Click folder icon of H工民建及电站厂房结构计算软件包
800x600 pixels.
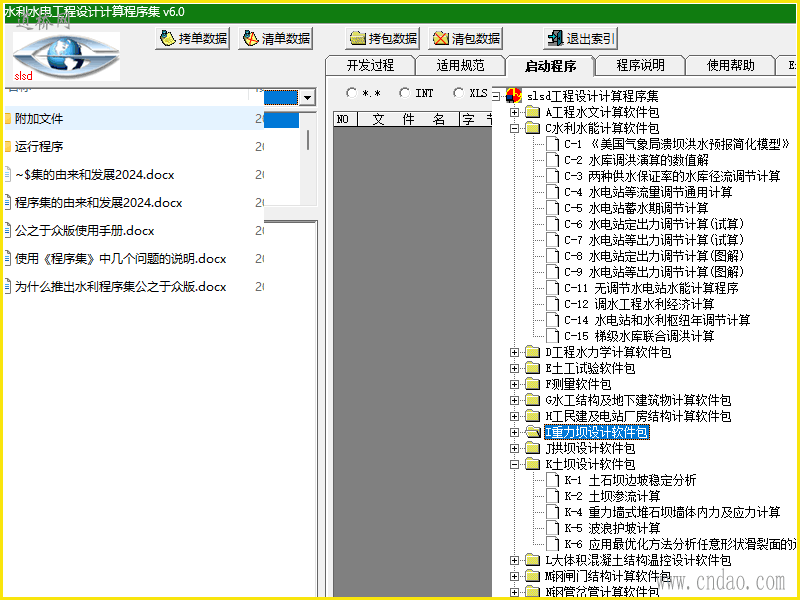point(533,416)
